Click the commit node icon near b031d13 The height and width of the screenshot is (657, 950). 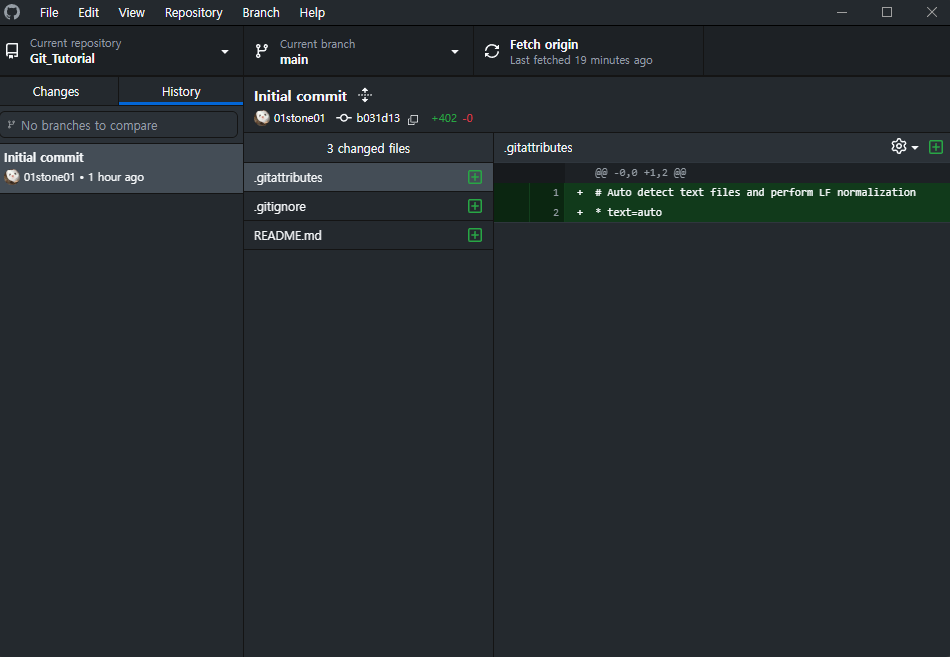coord(344,118)
